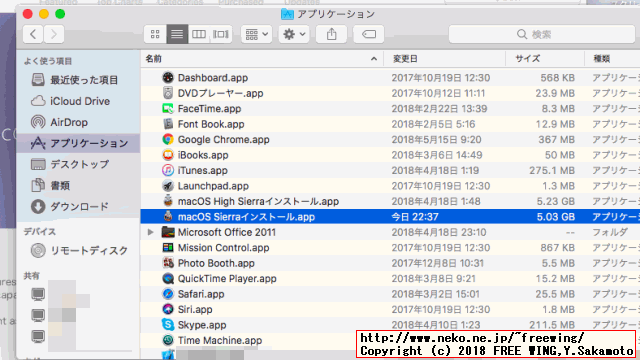This screenshot has width=640, height=360.
Task: Select the file name Dashboard.app
Action: (x=213, y=78)
